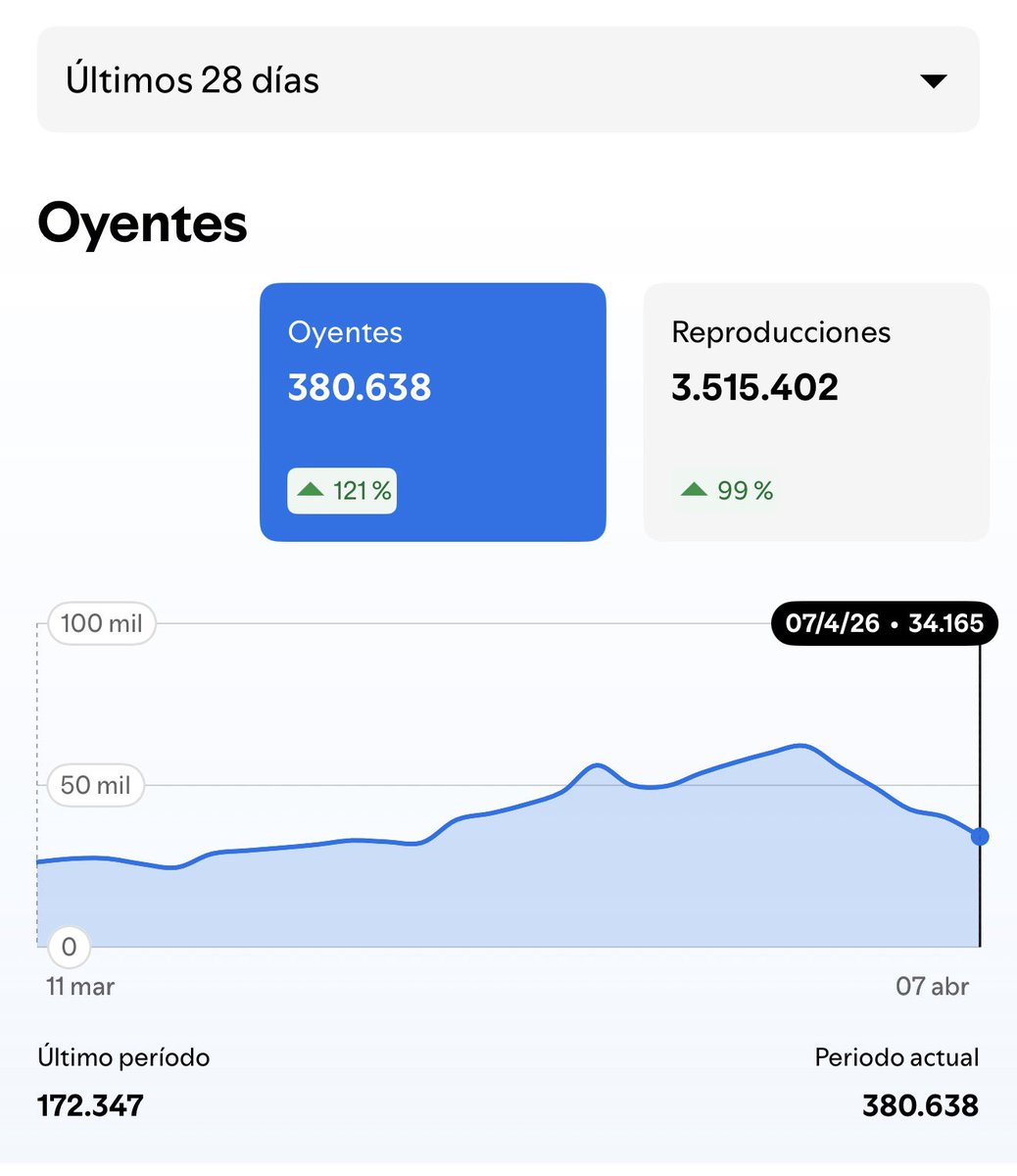Click the '100 mil' axis label

click(102, 623)
